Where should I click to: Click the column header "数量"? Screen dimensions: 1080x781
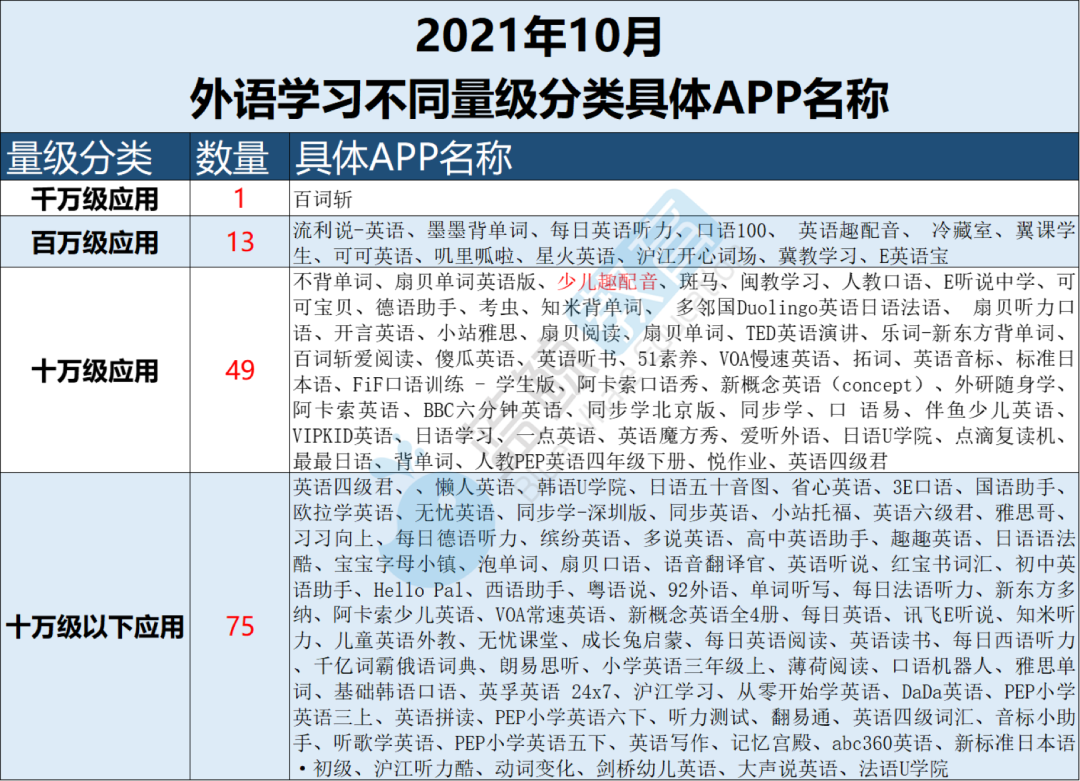tap(232, 158)
